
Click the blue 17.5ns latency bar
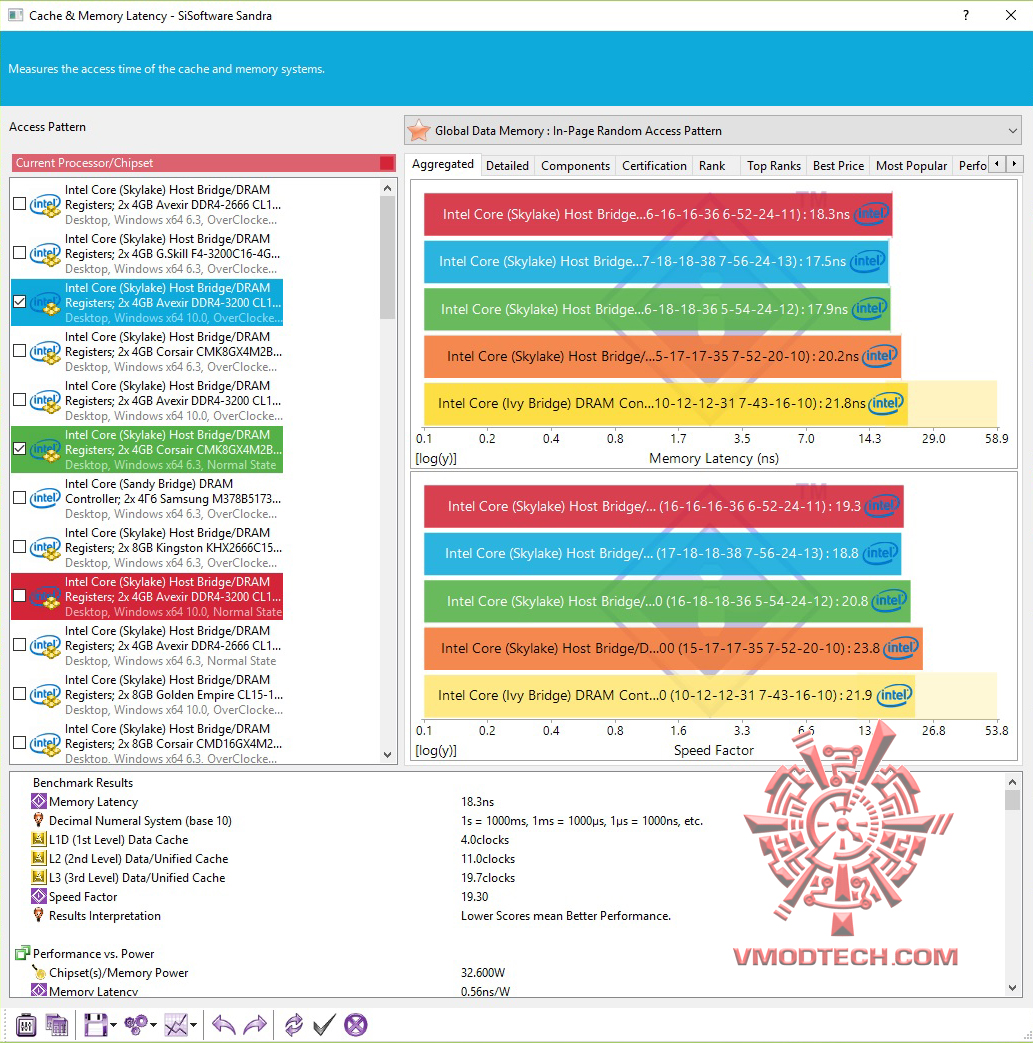657,261
